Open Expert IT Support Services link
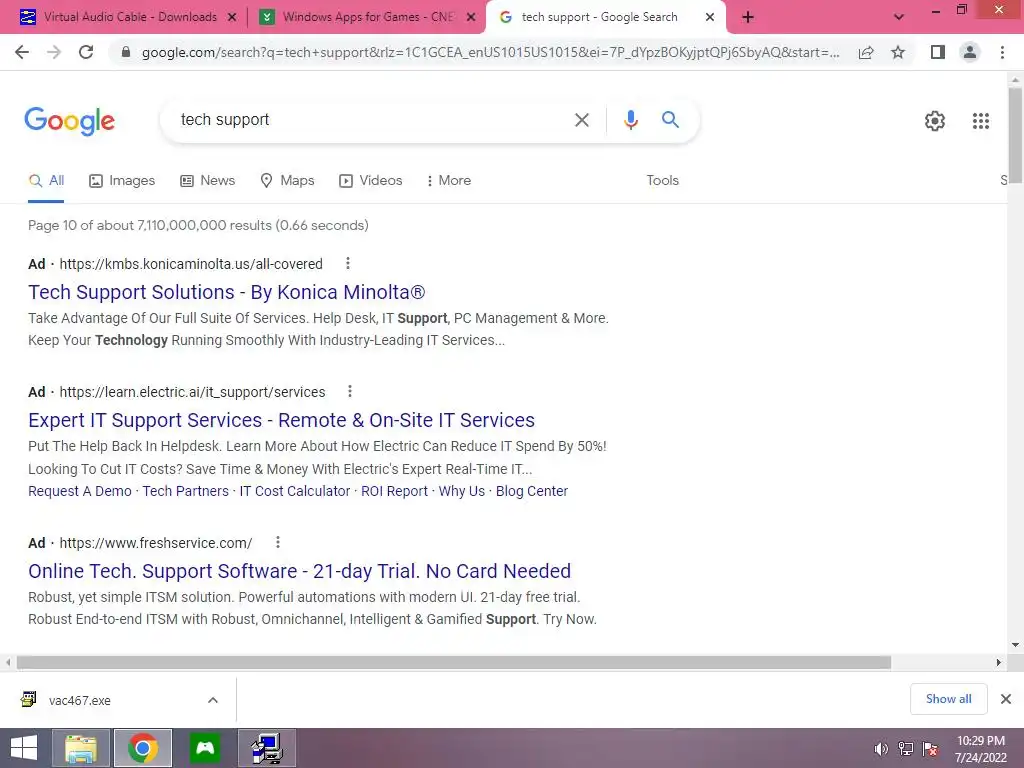1024x768 pixels. 281,420
